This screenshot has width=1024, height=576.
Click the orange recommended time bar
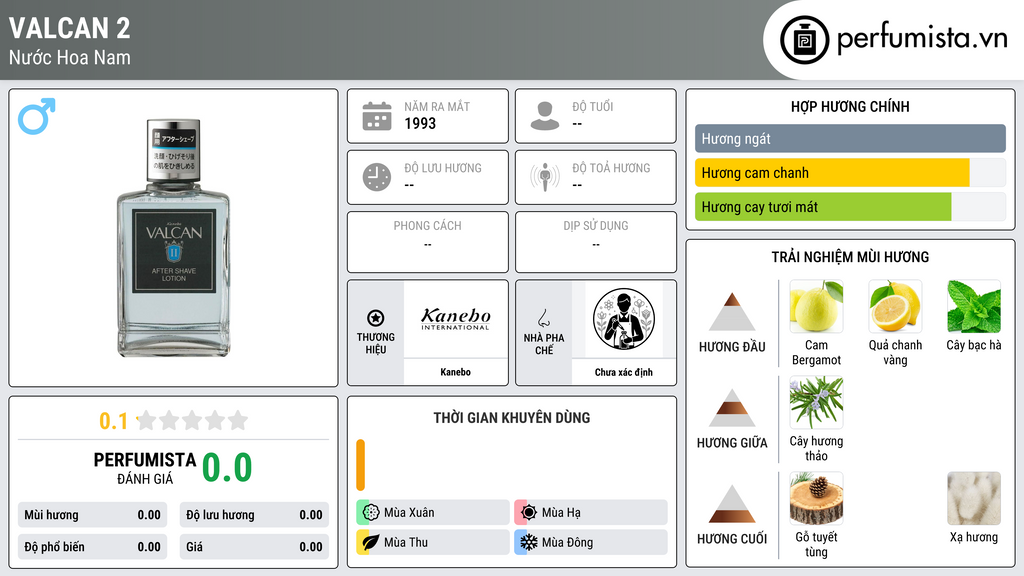[360, 465]
